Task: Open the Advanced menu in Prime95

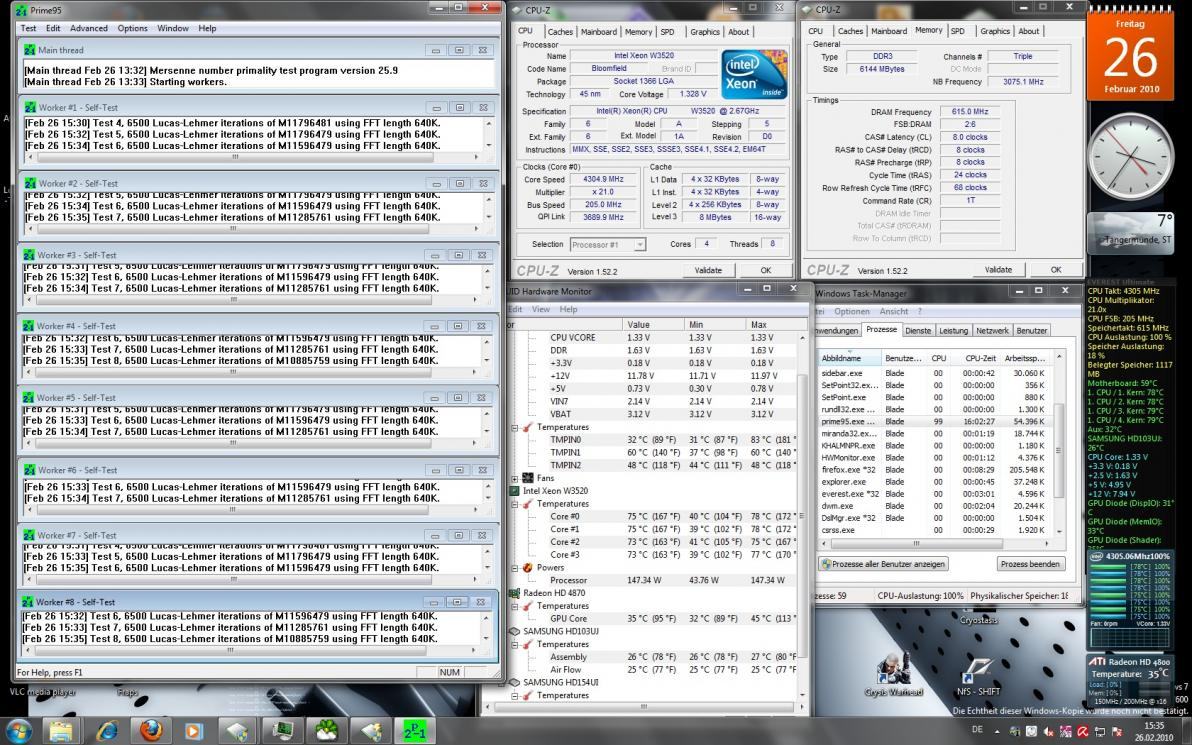Action: click(89, 28)
